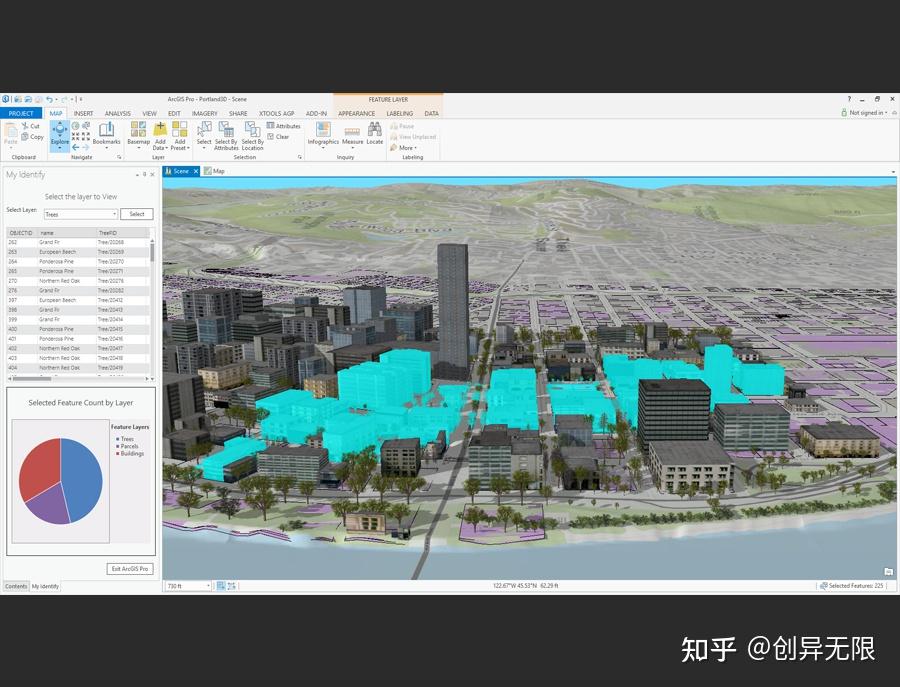
Task: Click the Exit ArcGIS Pro button
Action: 129,568
